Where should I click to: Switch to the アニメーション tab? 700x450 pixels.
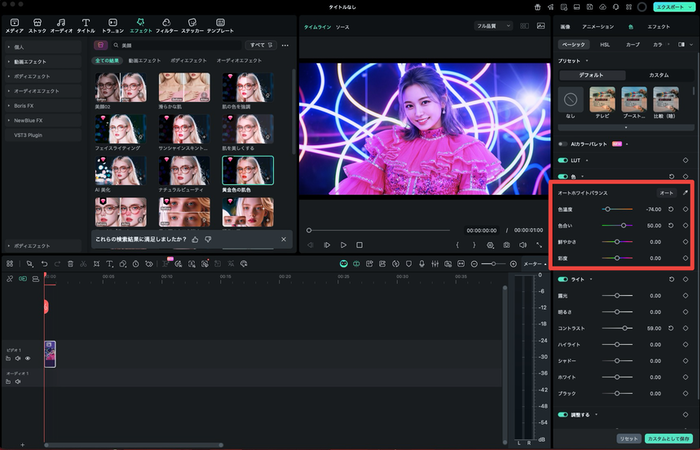[598, 27]
